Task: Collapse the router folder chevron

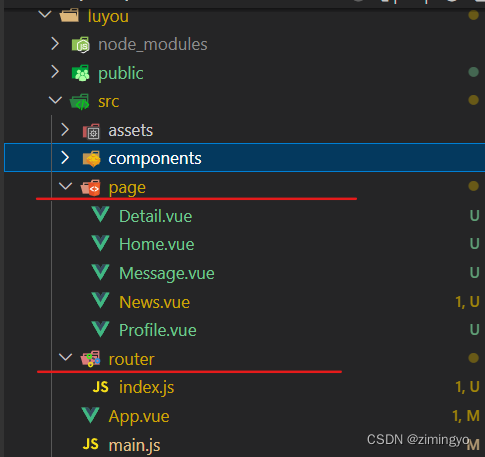Action: pos(65,357)
